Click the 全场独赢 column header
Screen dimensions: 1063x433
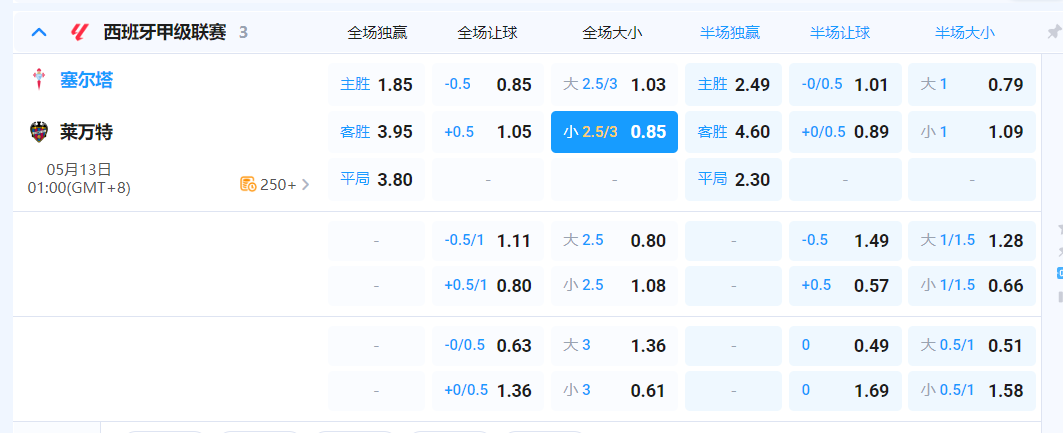378,33
